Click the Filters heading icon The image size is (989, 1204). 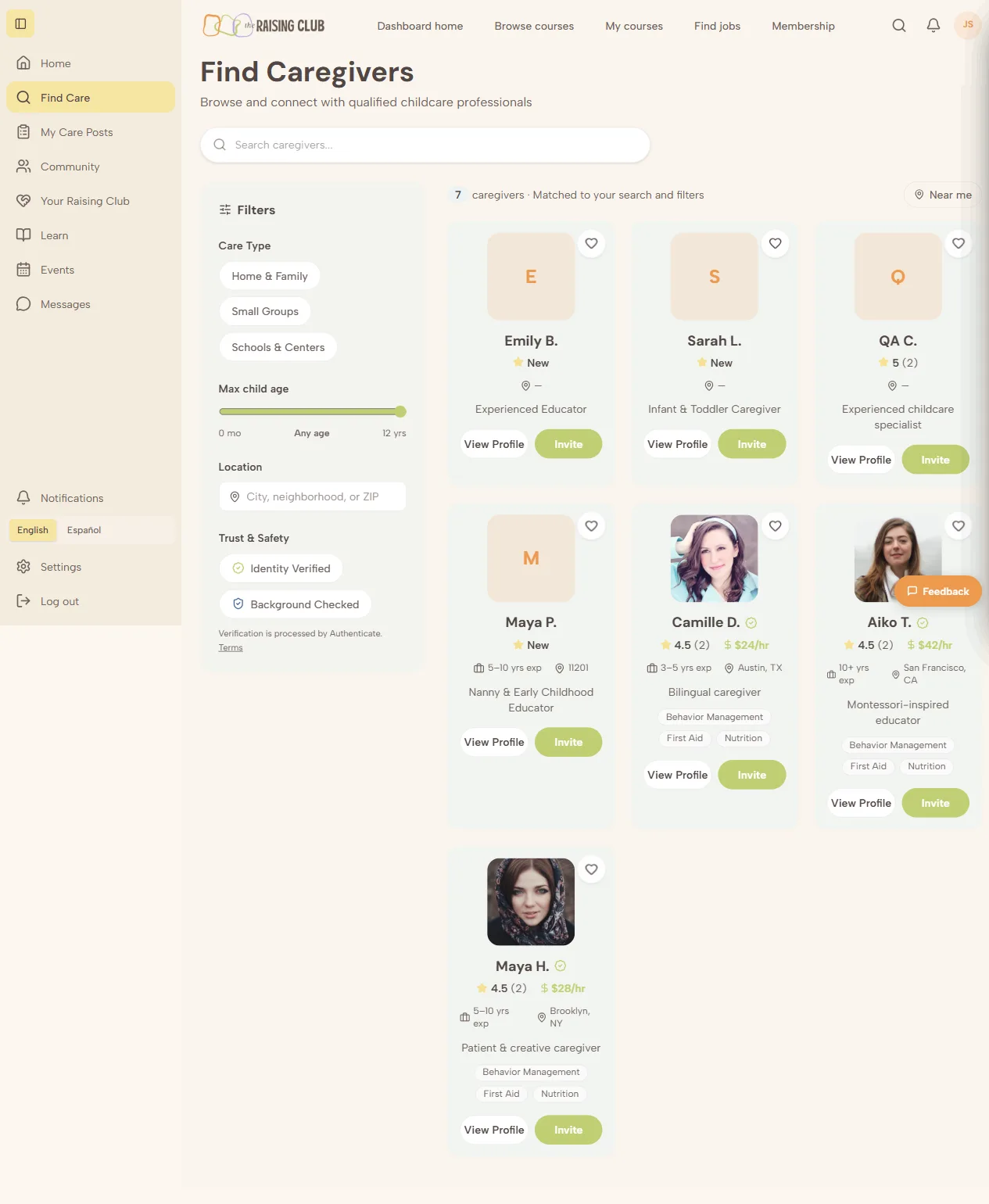click(225, 210)
